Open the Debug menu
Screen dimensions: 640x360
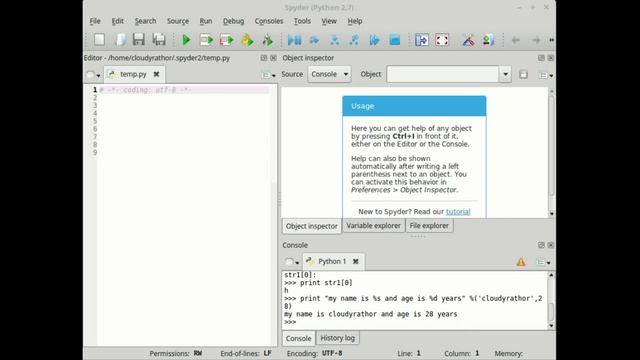click(x=233, y=21)
